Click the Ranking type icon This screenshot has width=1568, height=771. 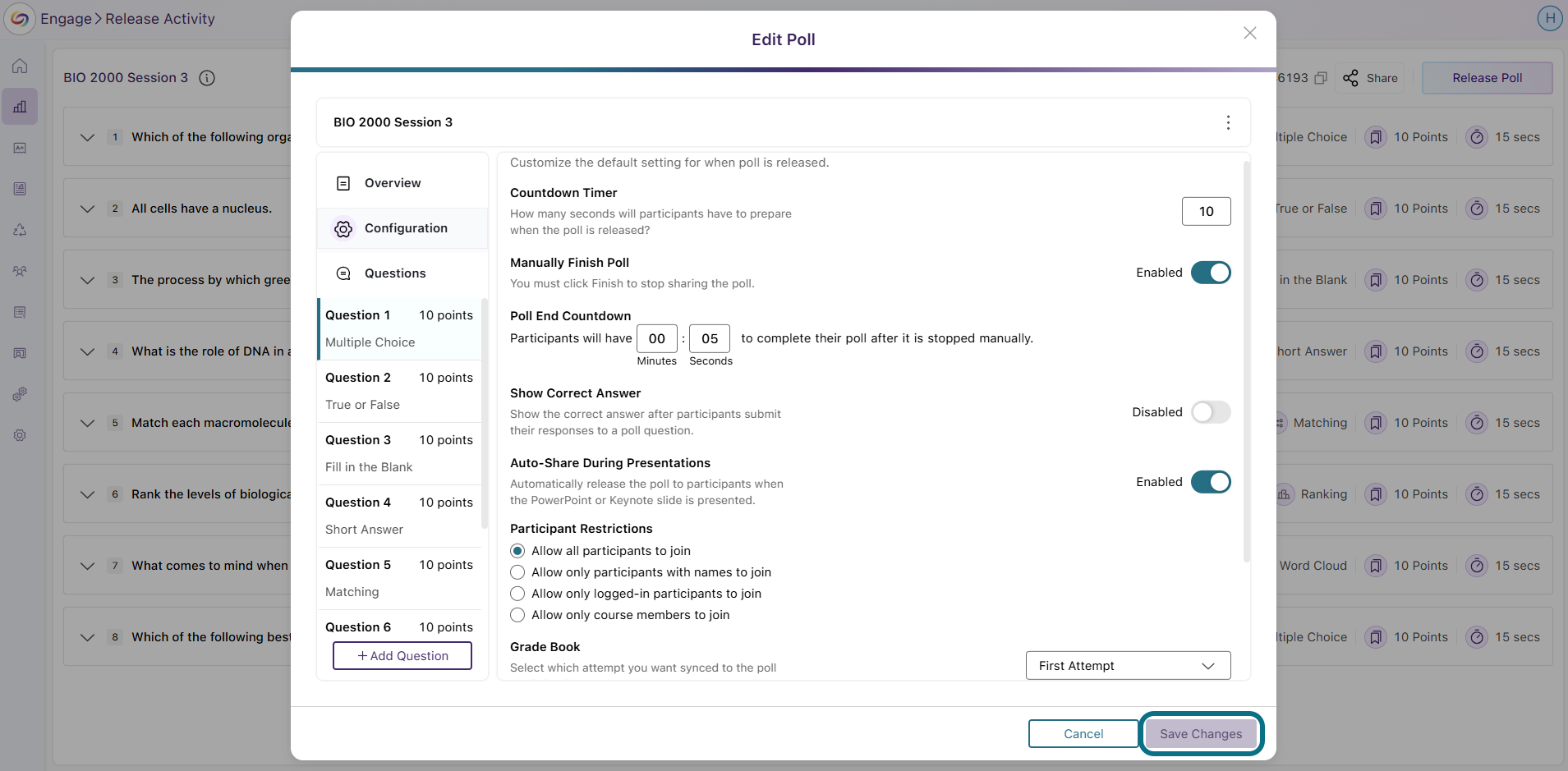(x=1284, y=494)
